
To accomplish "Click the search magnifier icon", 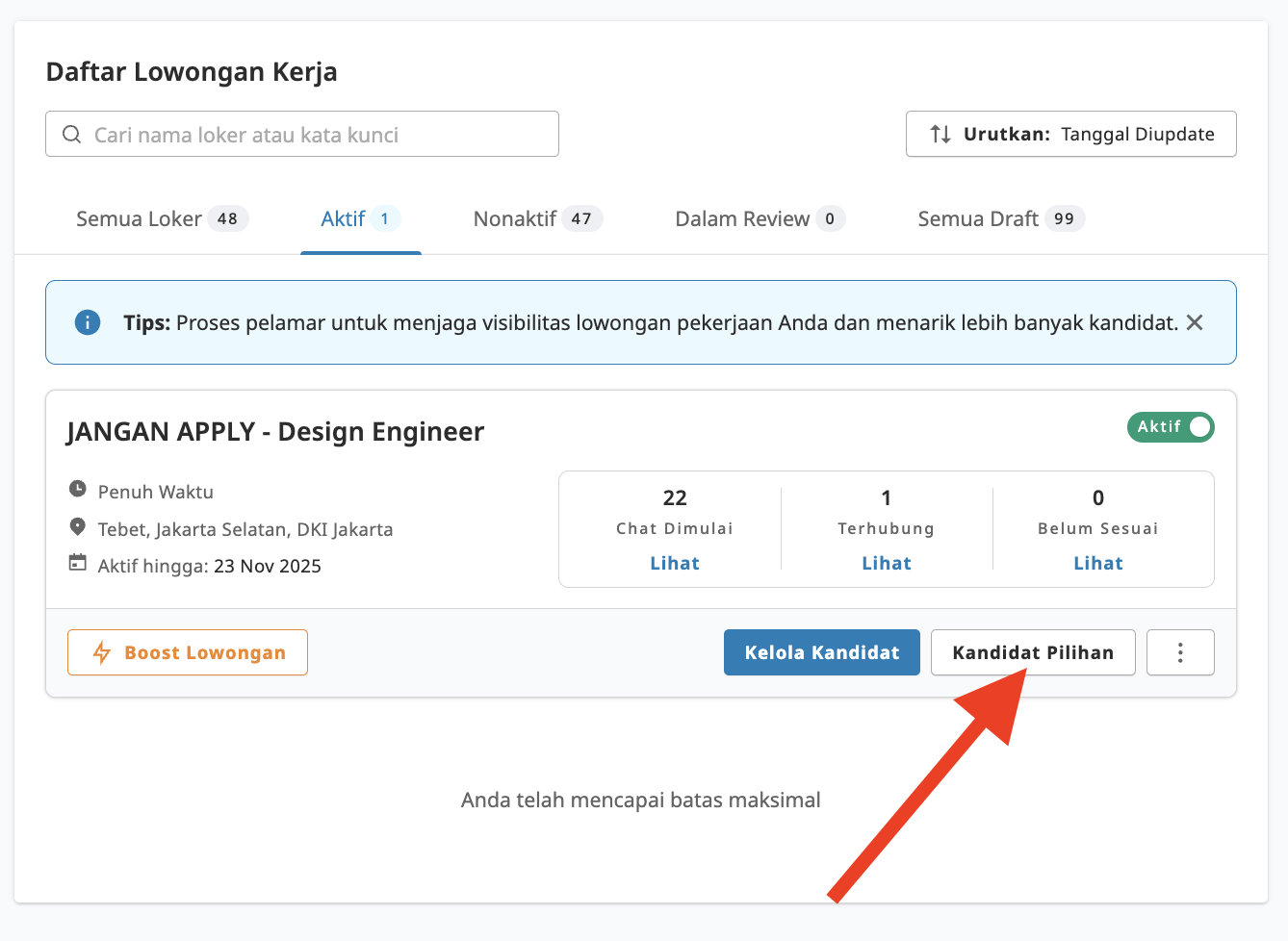I will (71, 134).
